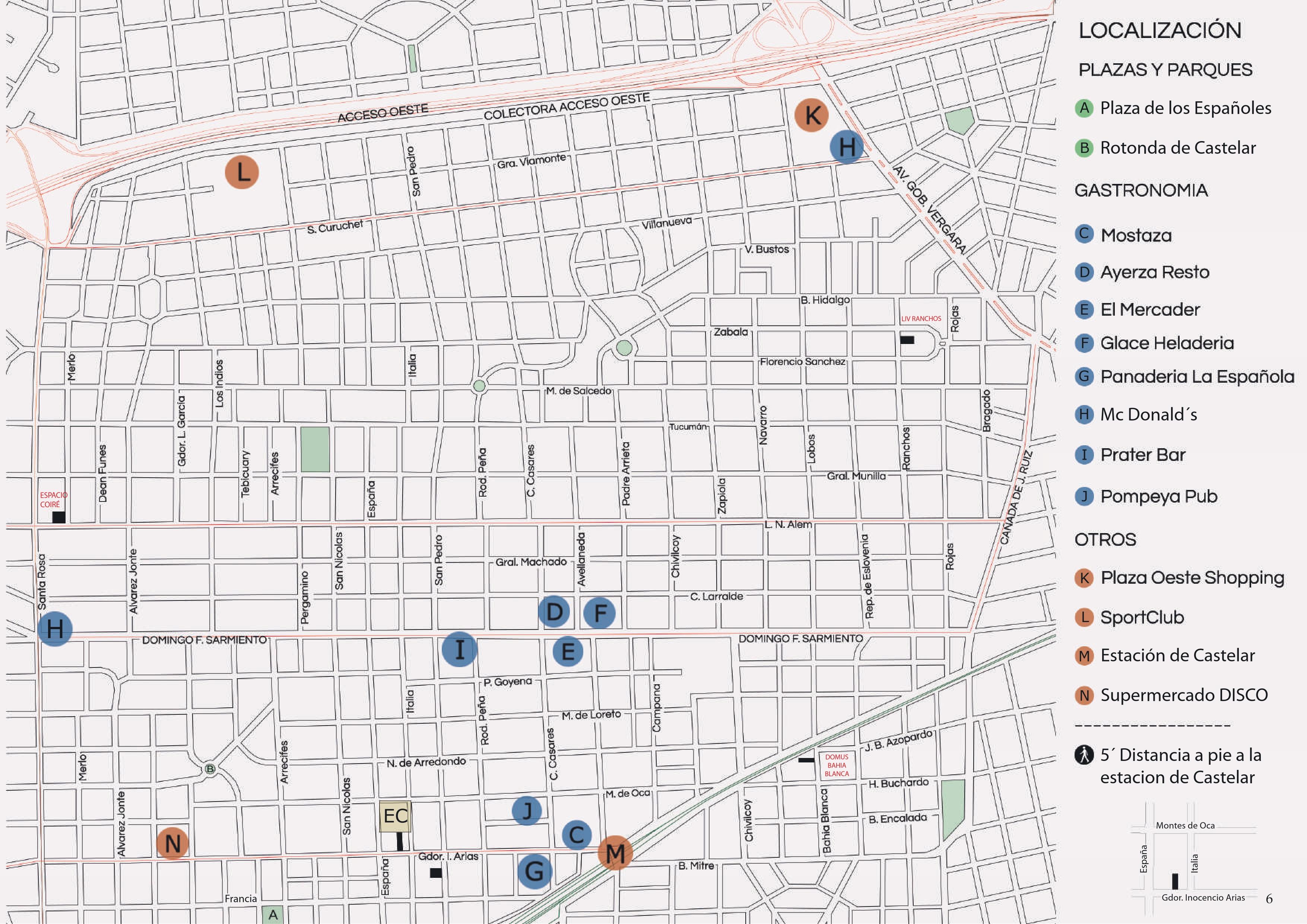Click the 'LOCALIZACIÓN' heading

(x=1160, y=30)
